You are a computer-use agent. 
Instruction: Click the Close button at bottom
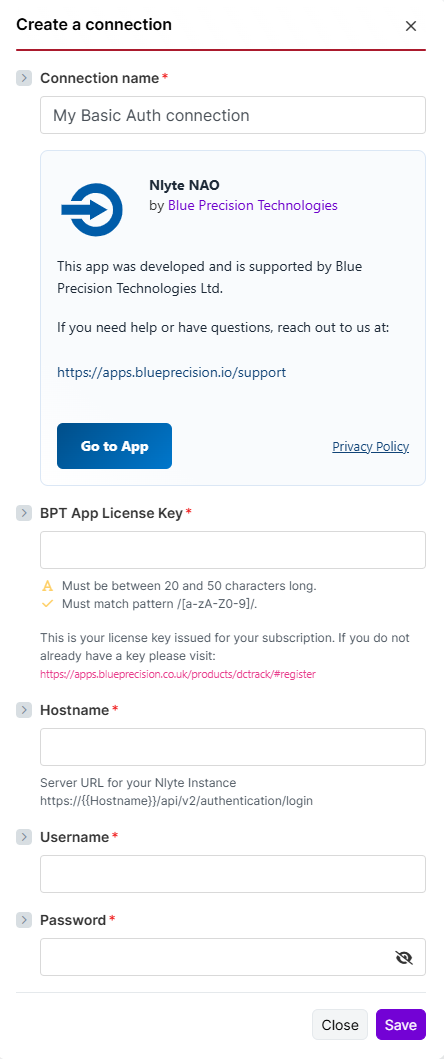click(340, 1025)
